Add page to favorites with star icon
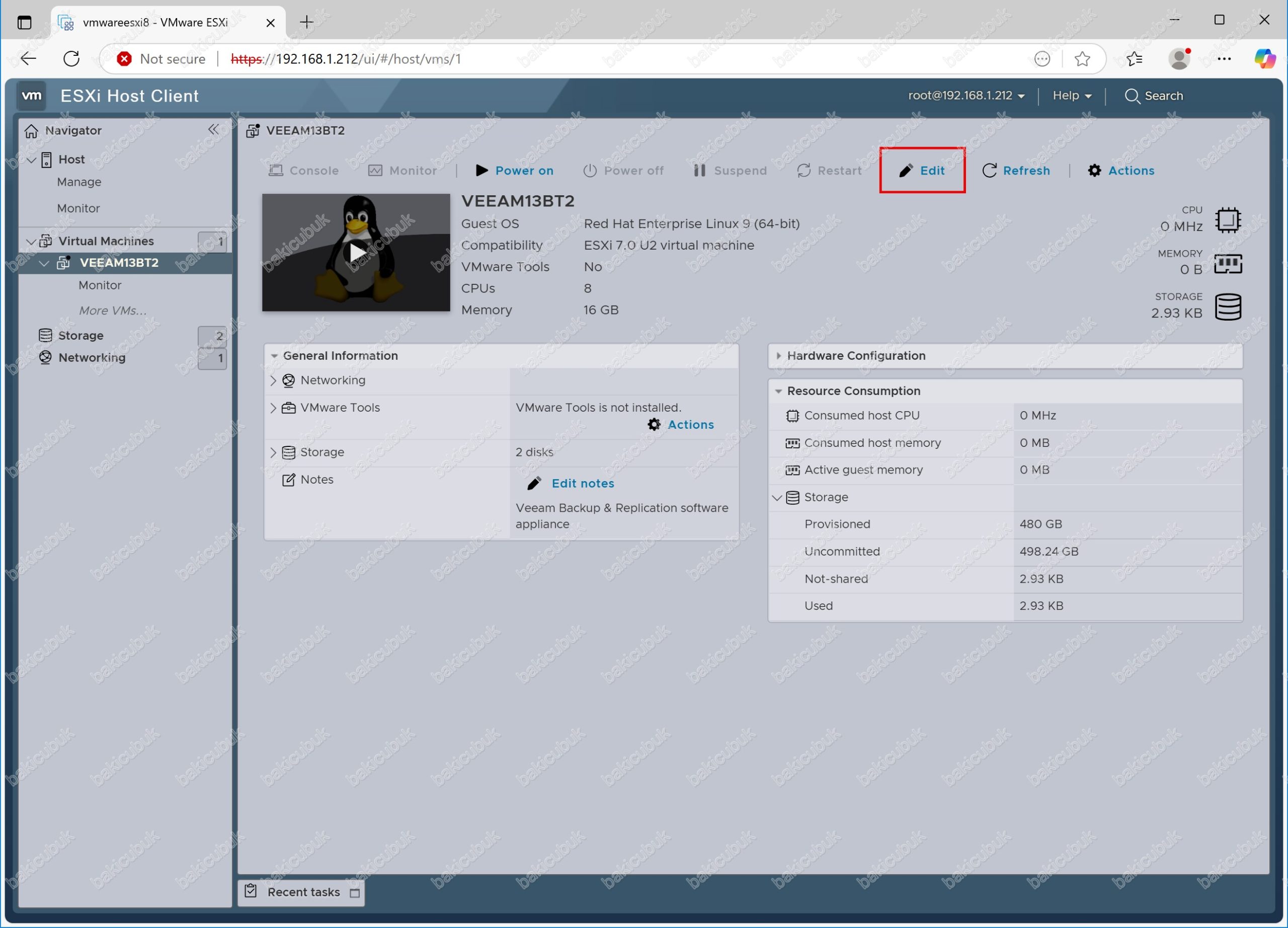The image size is (1288, 928). tap(1082, 58)
